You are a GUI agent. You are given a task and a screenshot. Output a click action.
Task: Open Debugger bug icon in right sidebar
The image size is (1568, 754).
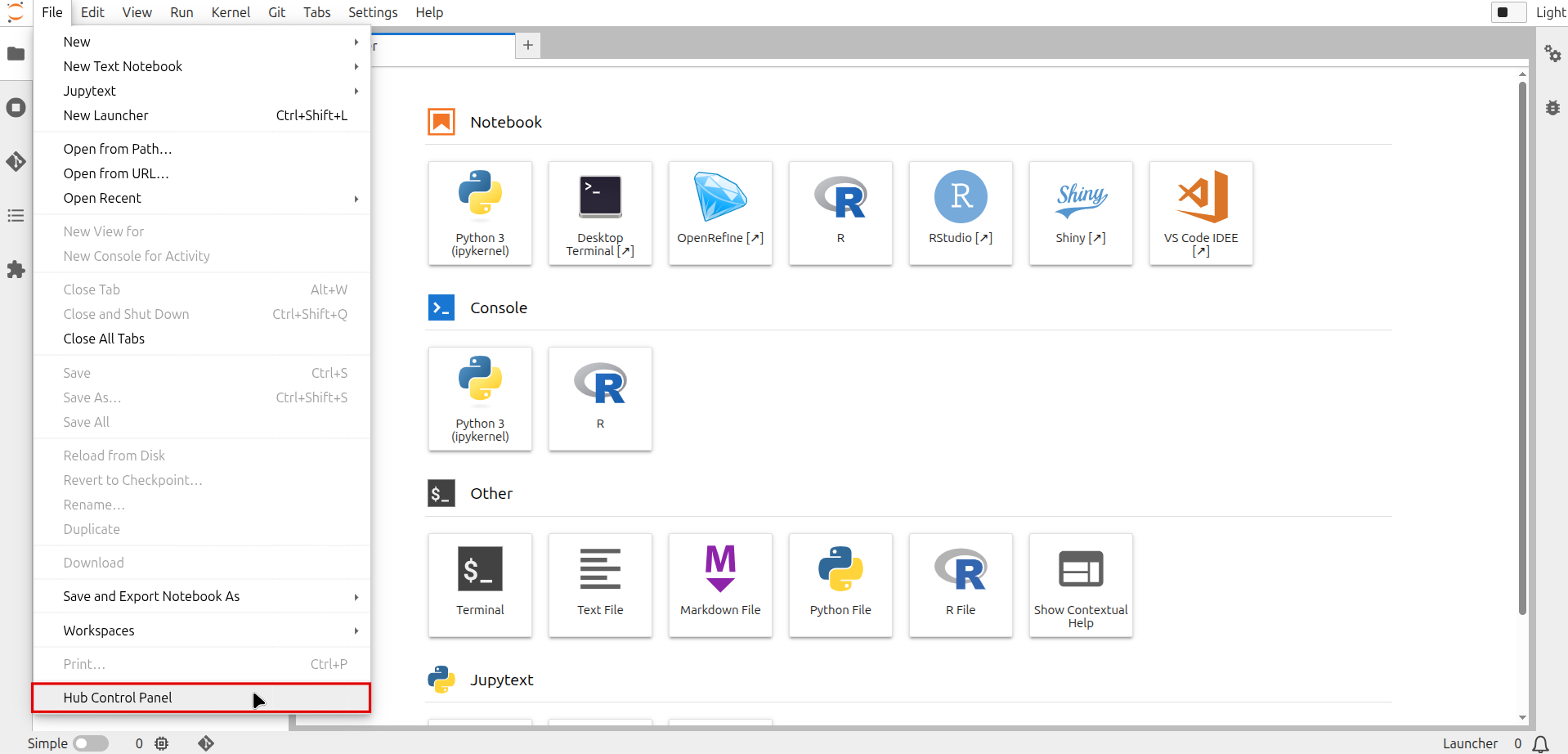tap(1552, 108)
